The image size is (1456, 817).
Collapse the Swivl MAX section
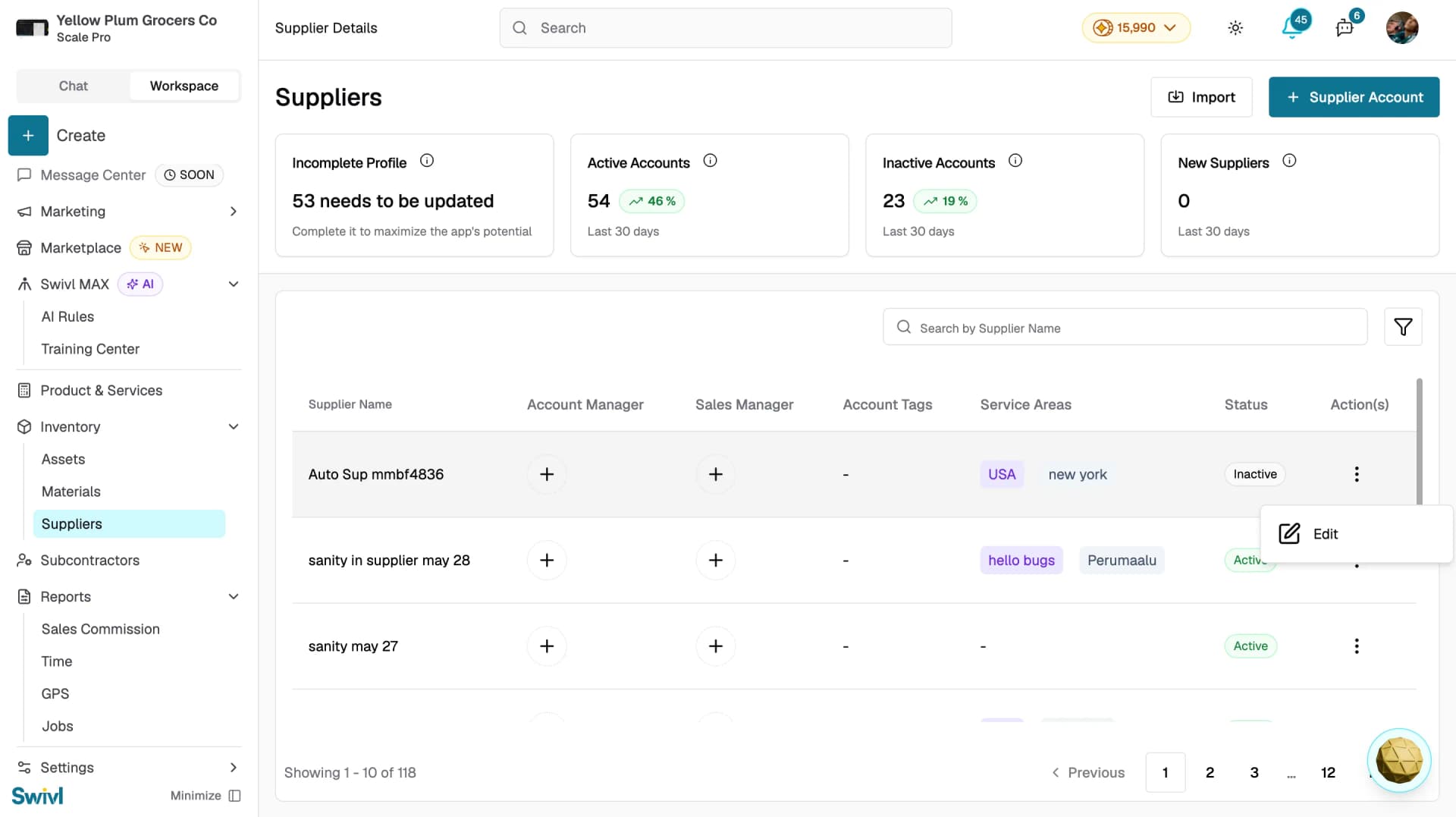(234, 284)
